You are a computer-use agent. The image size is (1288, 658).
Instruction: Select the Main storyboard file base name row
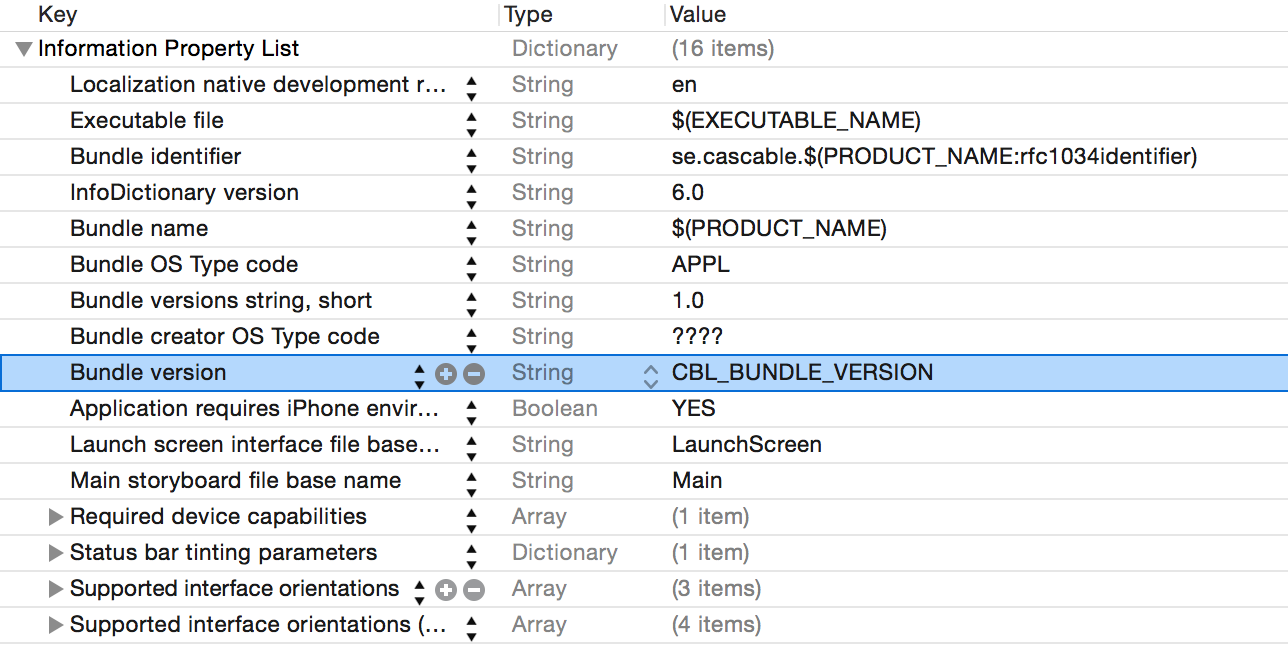(235, 481)
